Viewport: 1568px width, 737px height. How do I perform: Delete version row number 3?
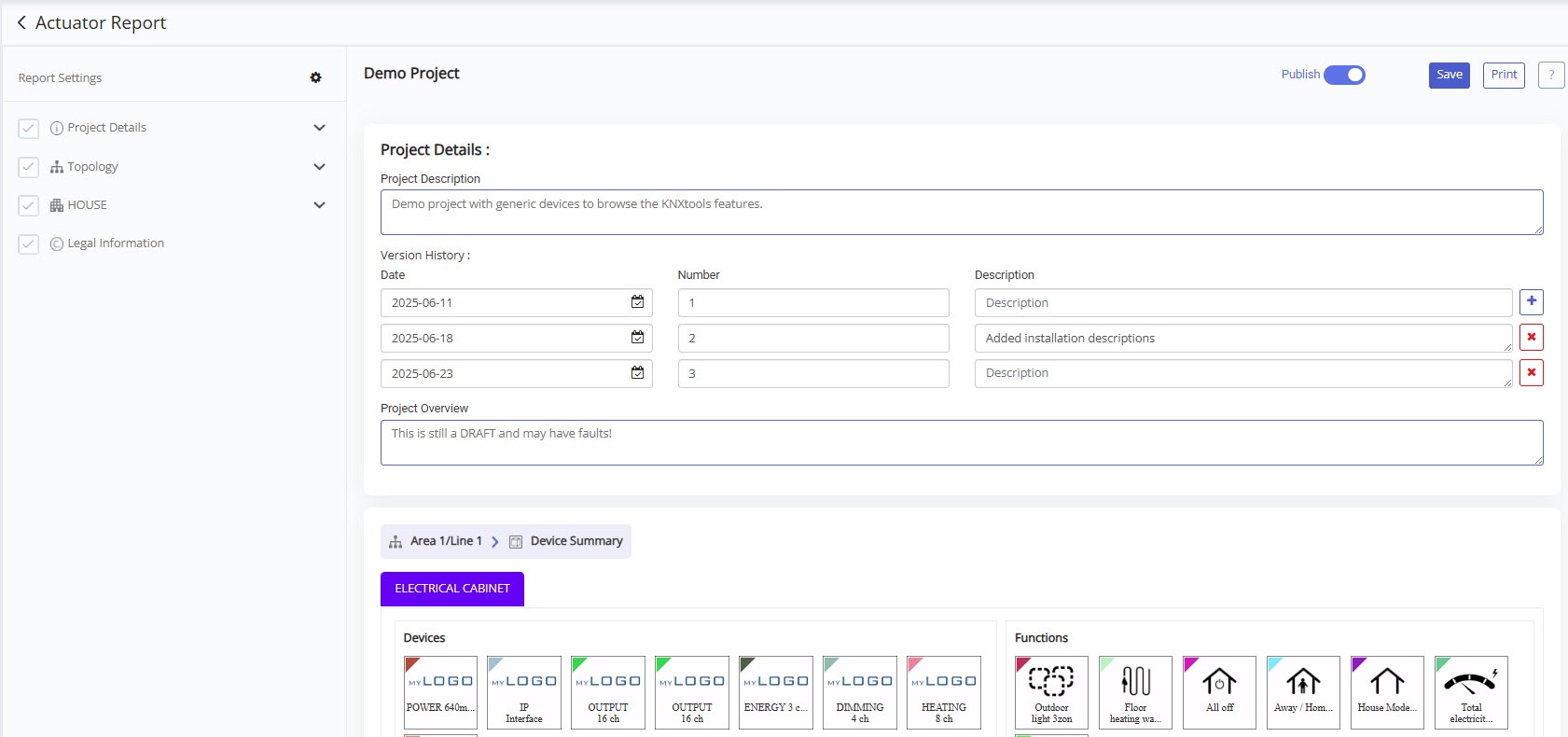(x=1531, y=372)
